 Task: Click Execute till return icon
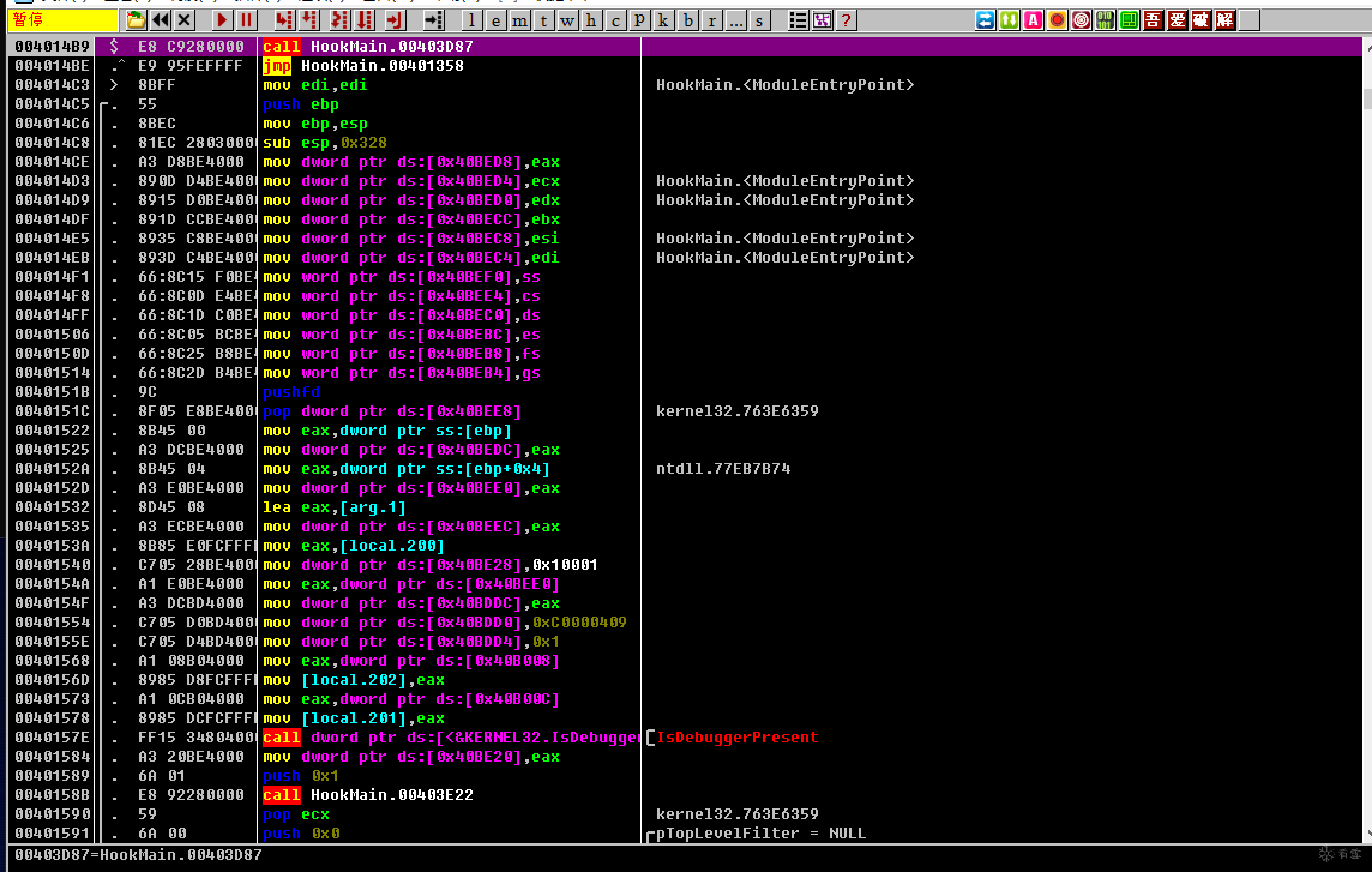click(x=394, y=20)
